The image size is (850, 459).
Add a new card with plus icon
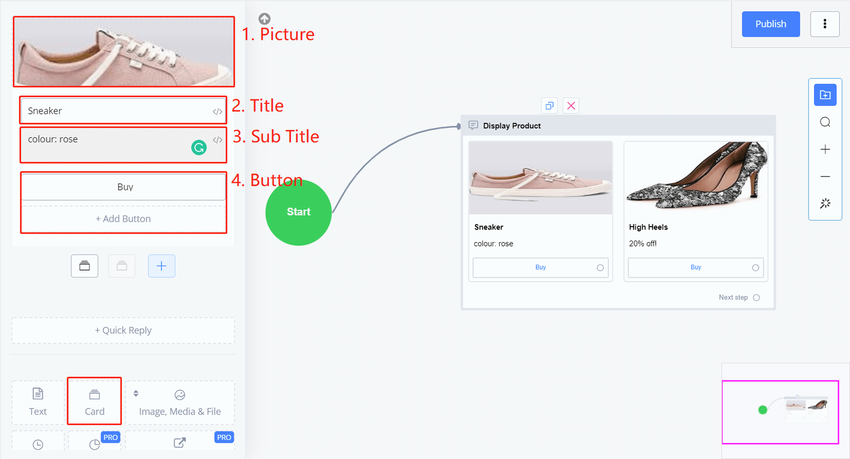pos(162,266)
